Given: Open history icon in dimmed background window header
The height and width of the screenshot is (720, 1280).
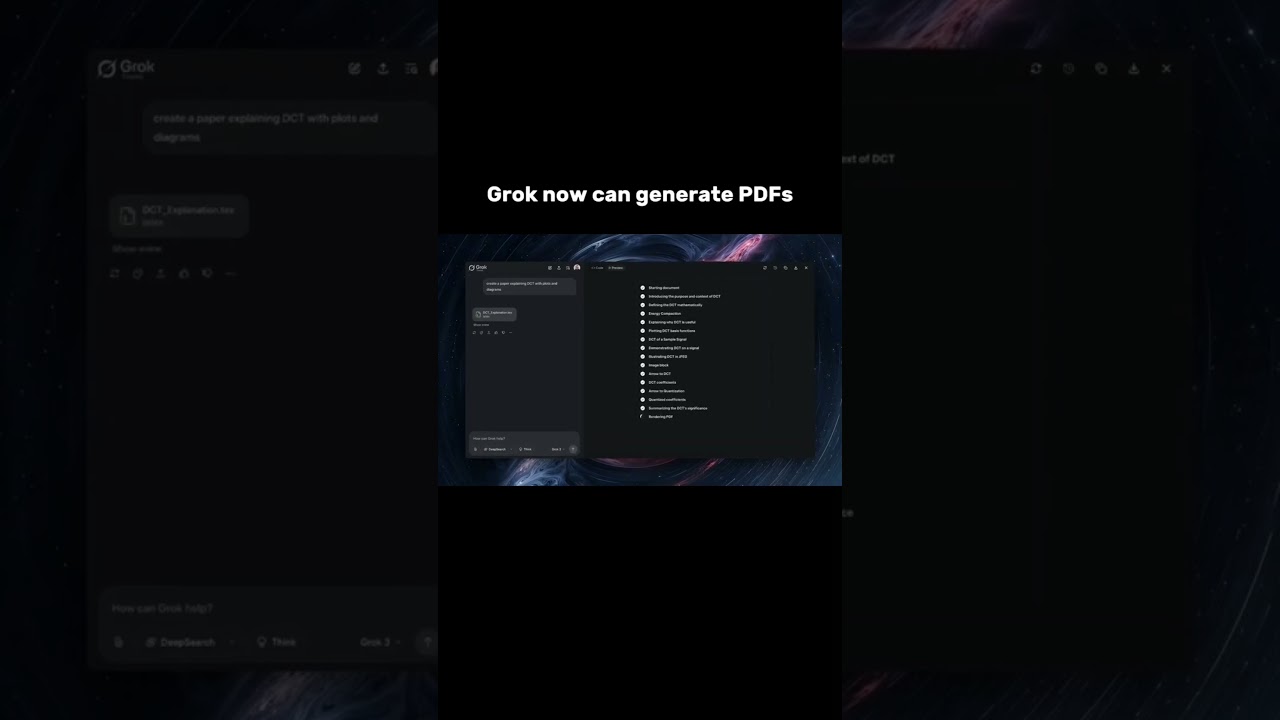Looking at the screenshot, I should point(411,68).
